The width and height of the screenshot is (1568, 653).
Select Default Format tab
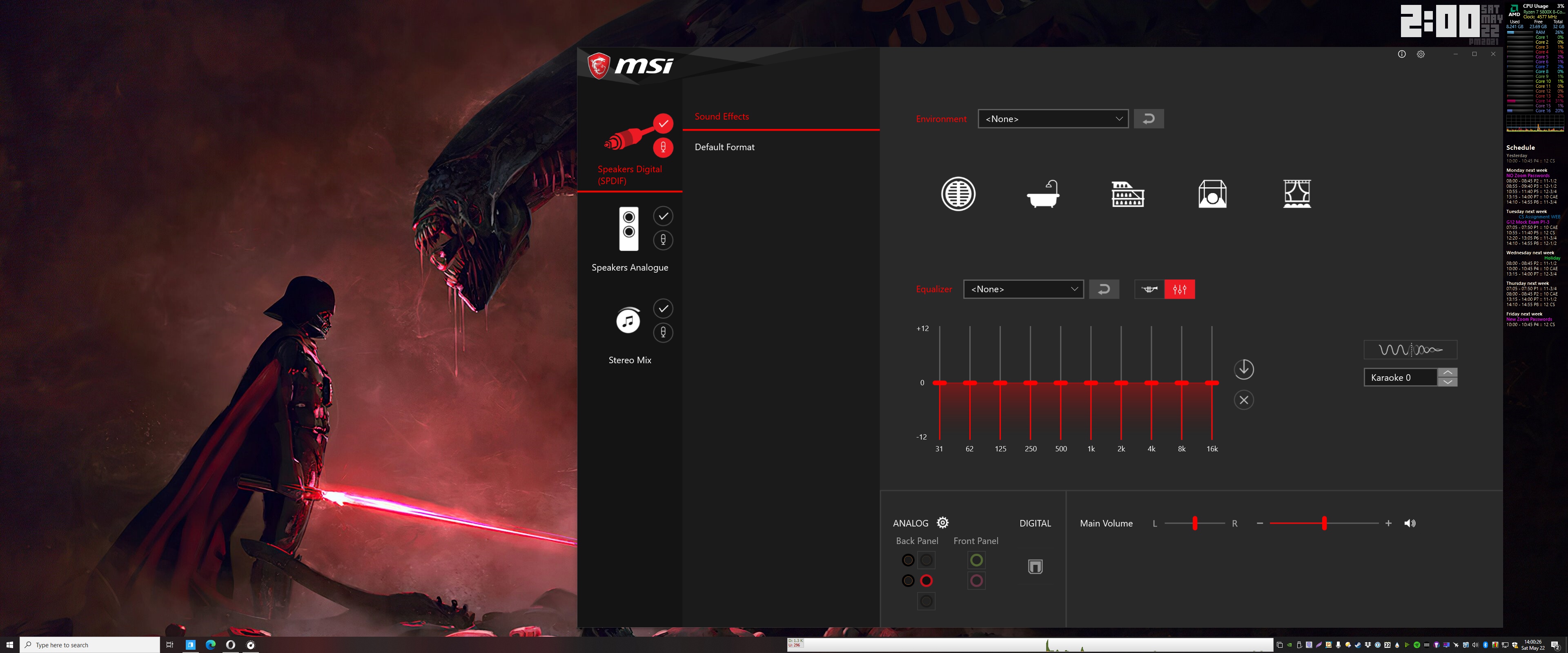click(724, 147)
